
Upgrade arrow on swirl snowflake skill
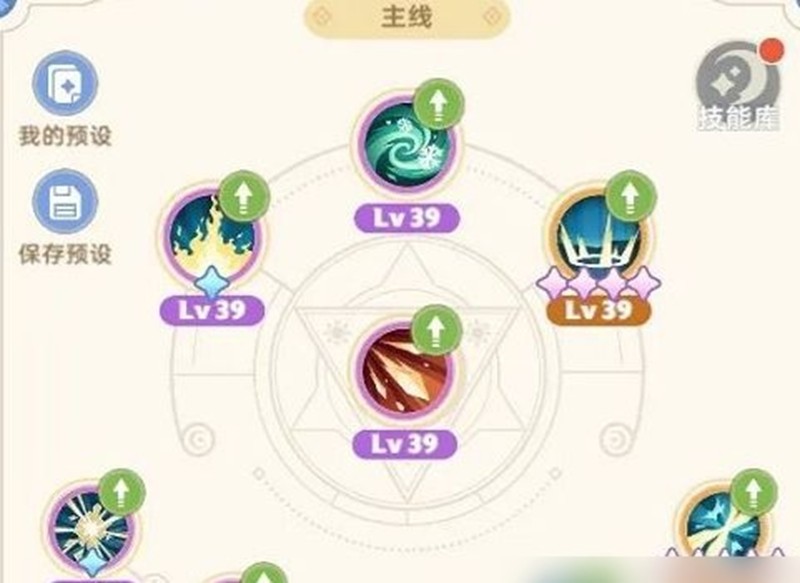tap(438, 105)
